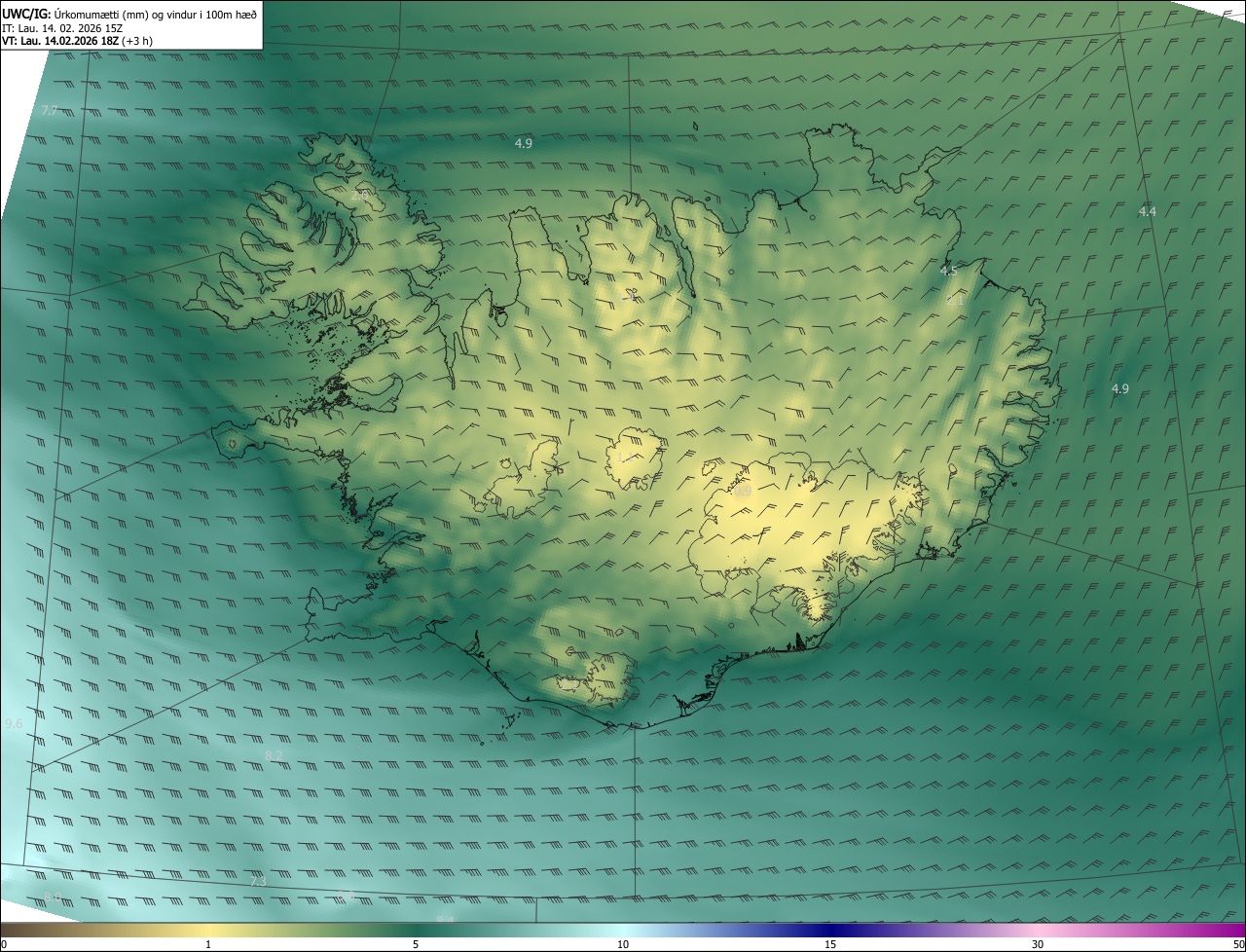This screenshot has width=1246, height=952.
Task: Click the title "Úrkomumætti (mm) og vindur í 100m hæð"
Action: [x=155, y=14]
